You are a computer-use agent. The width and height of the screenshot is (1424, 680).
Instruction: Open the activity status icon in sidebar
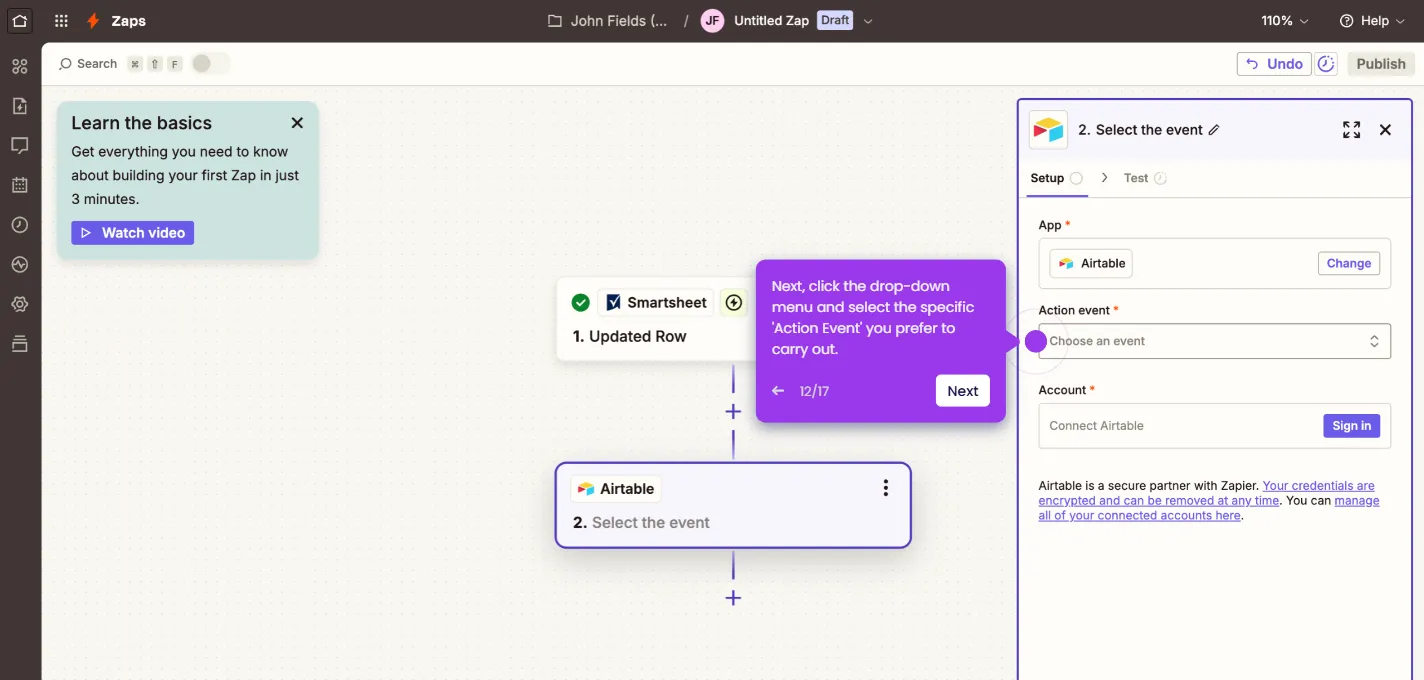tap(20, 265)
